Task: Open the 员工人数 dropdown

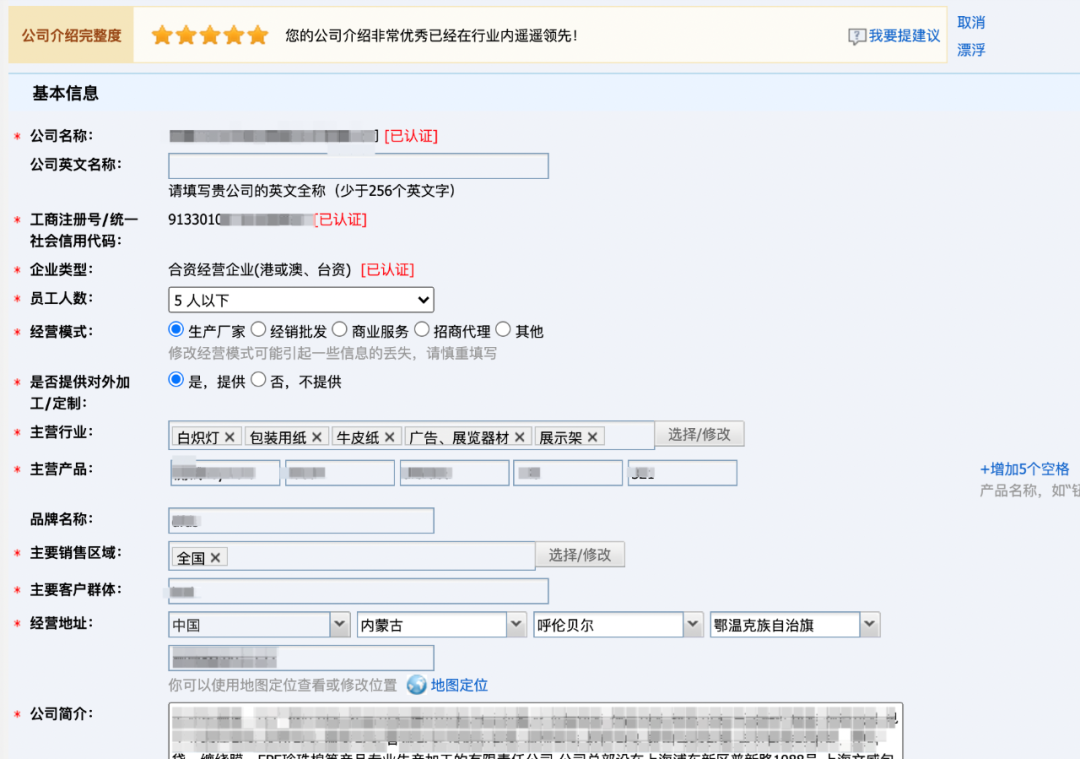Action: 300,299
